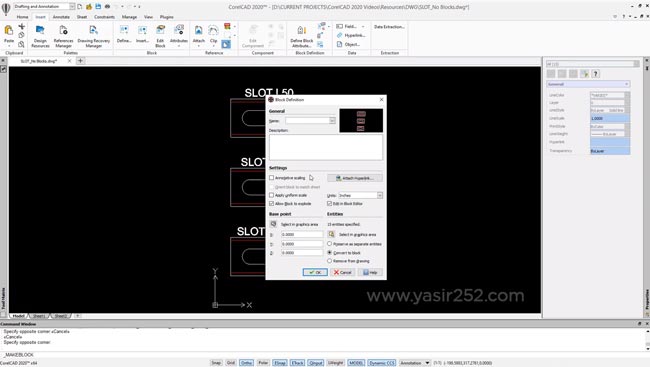
Task: Click the base point X coordinate field
Action: point(302,235)
